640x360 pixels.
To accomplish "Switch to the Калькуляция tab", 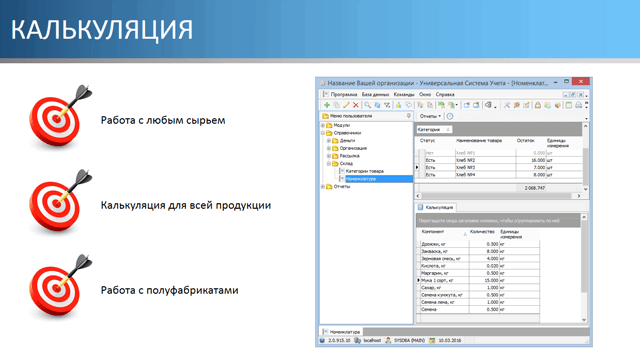I will [436, 207].
